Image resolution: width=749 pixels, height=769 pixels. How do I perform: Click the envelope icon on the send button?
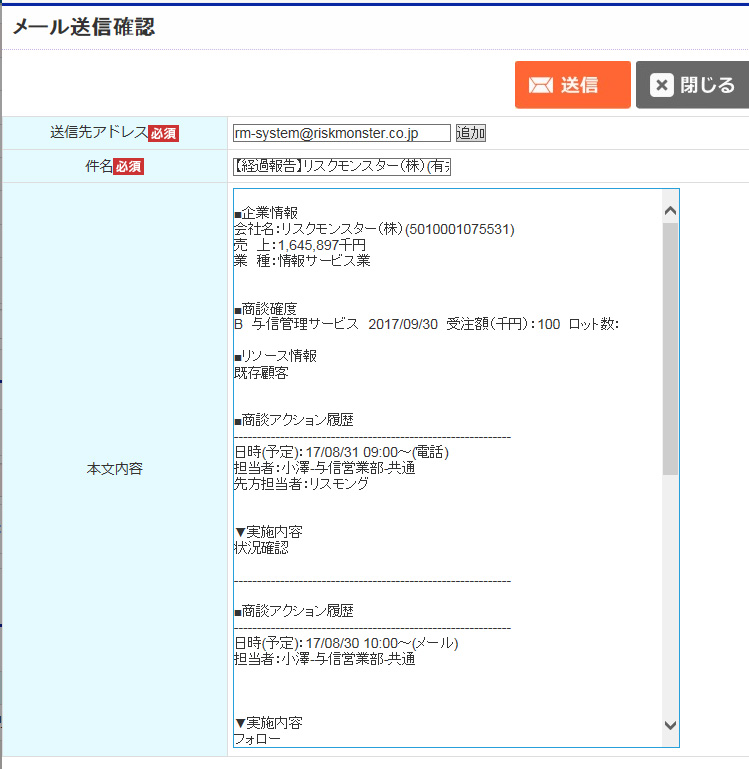pos(541,85)
